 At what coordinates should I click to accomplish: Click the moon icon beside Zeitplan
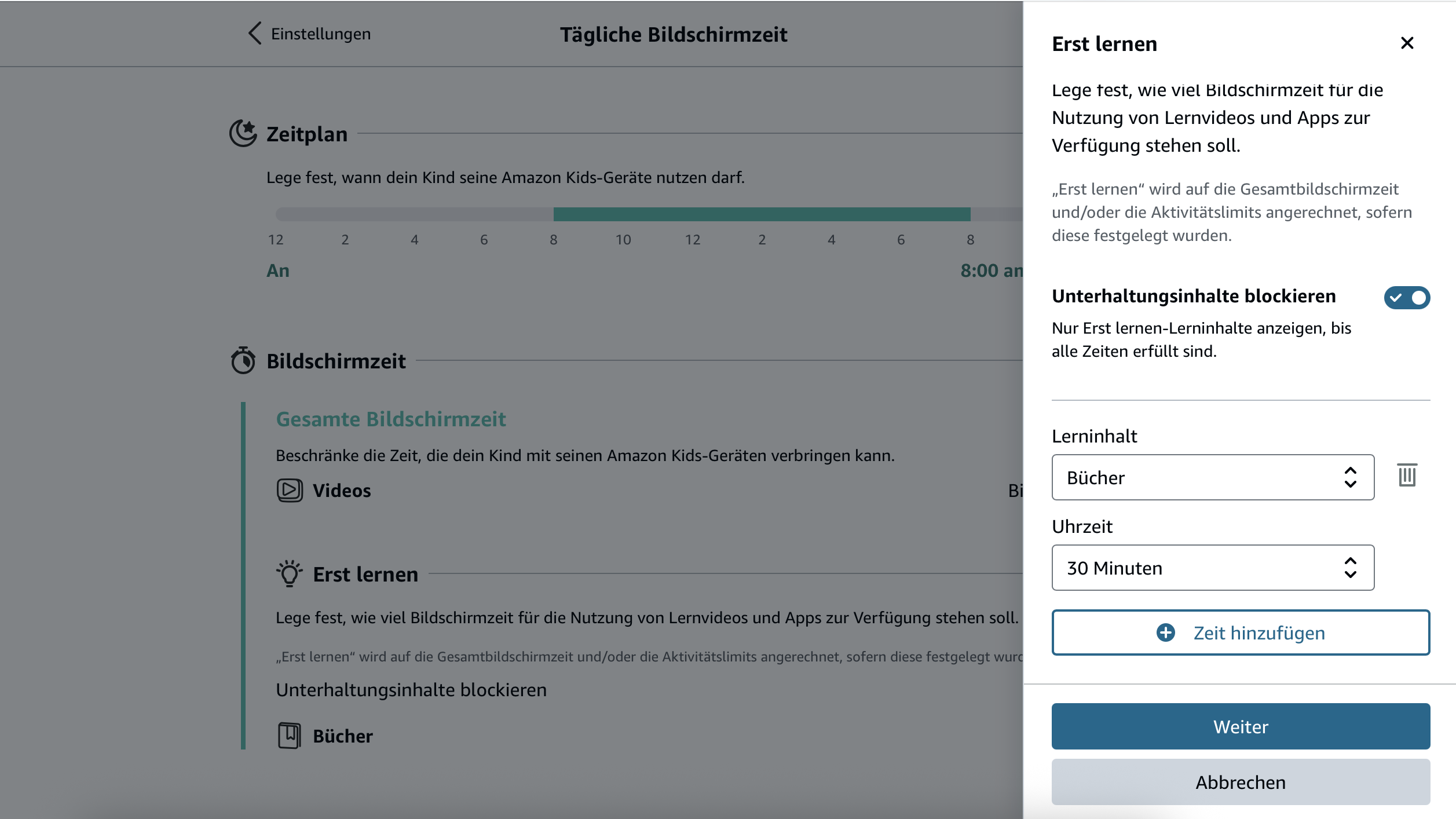click(x=243, y=133)
